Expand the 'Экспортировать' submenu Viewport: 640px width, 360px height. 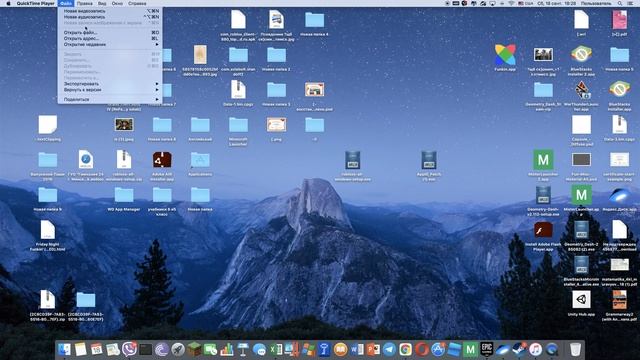click(110, 84)
